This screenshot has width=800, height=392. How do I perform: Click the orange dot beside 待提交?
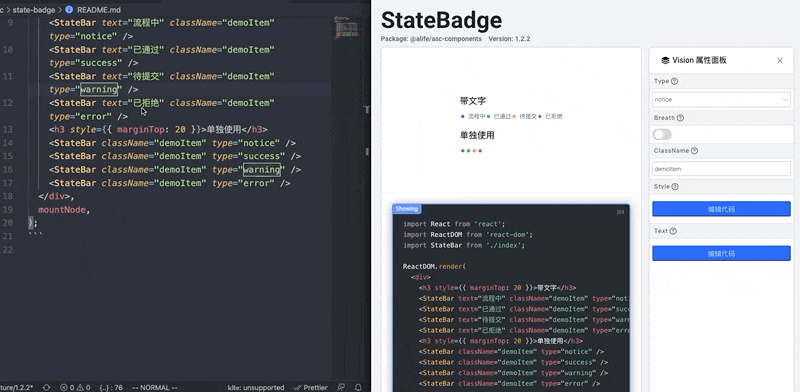tap(514, 116)
